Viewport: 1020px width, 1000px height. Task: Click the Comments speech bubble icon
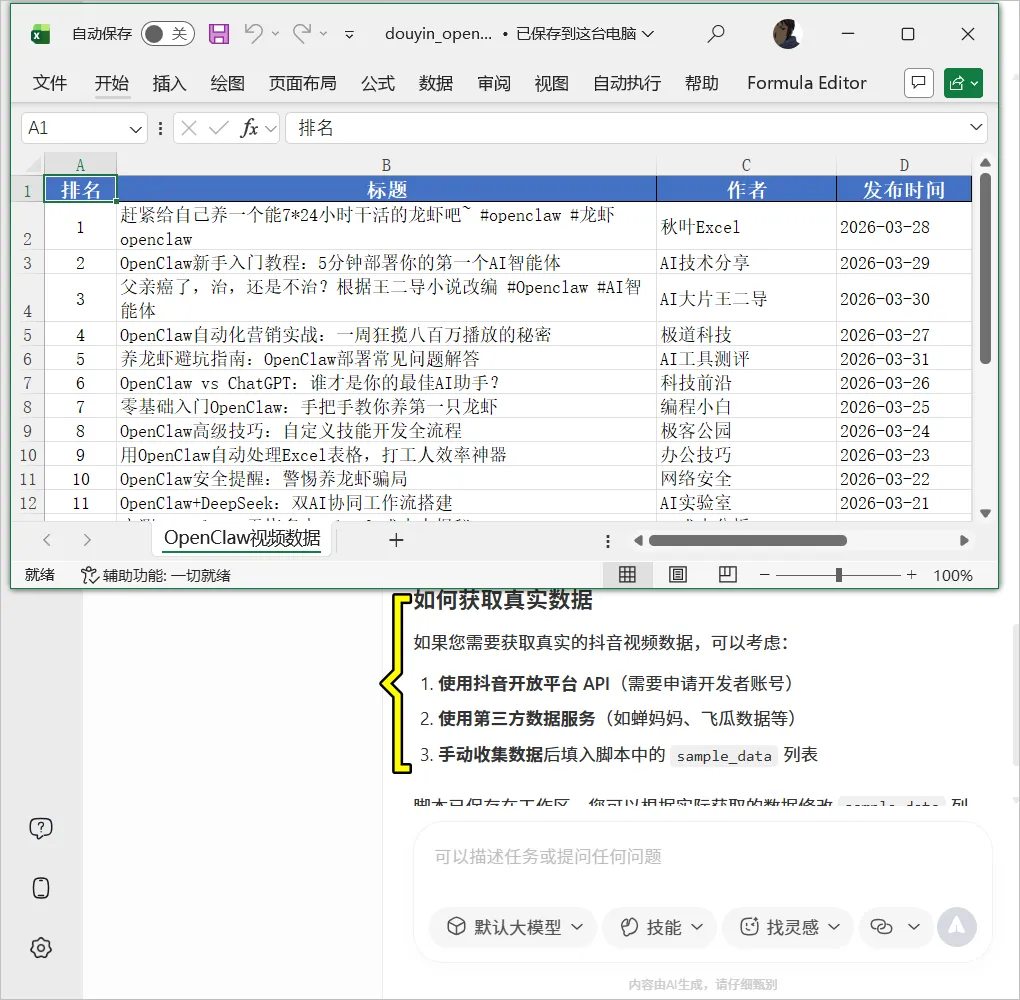pos(919,83)
